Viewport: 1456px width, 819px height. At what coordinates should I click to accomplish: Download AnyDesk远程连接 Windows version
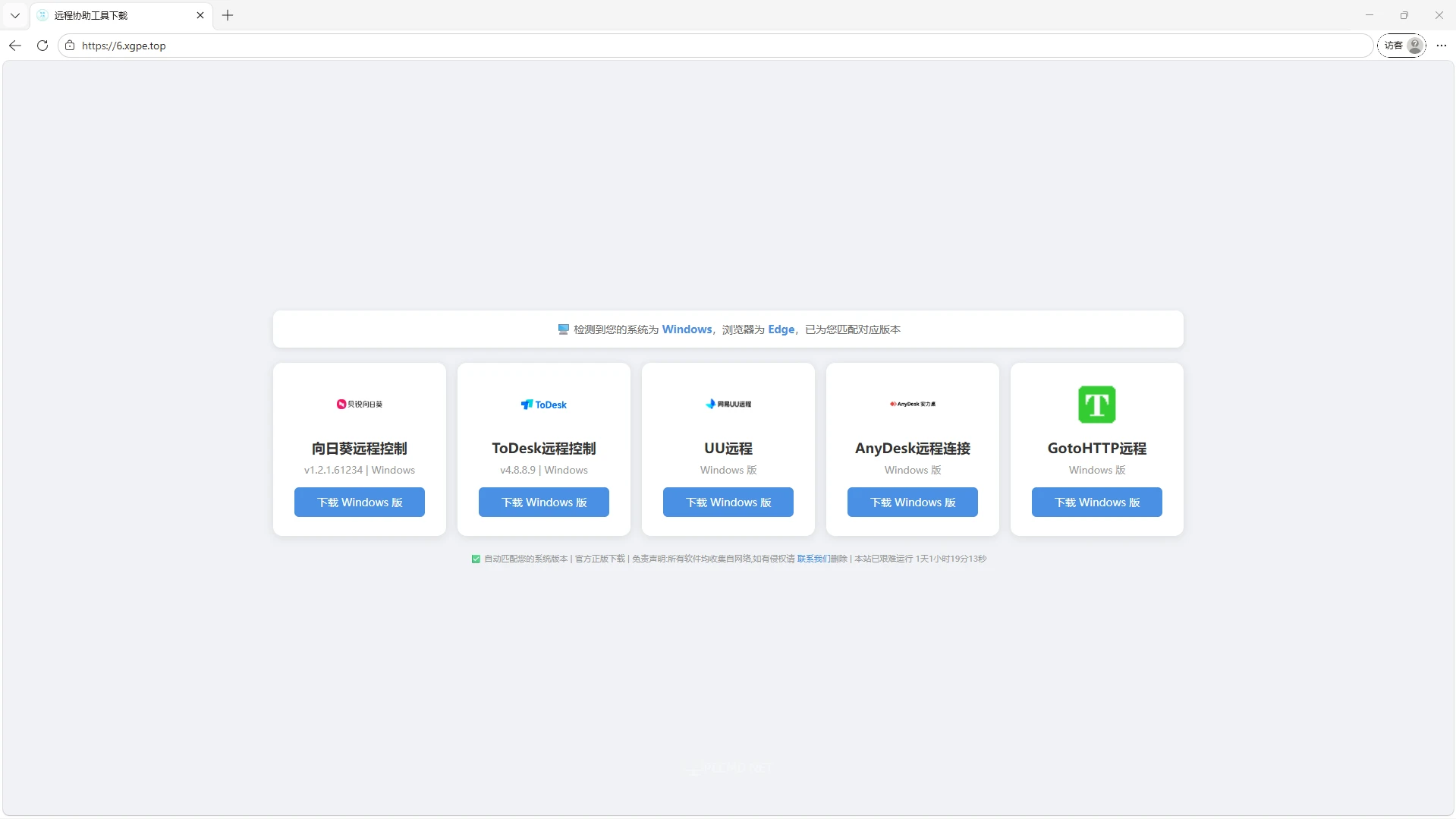[913, 502]
